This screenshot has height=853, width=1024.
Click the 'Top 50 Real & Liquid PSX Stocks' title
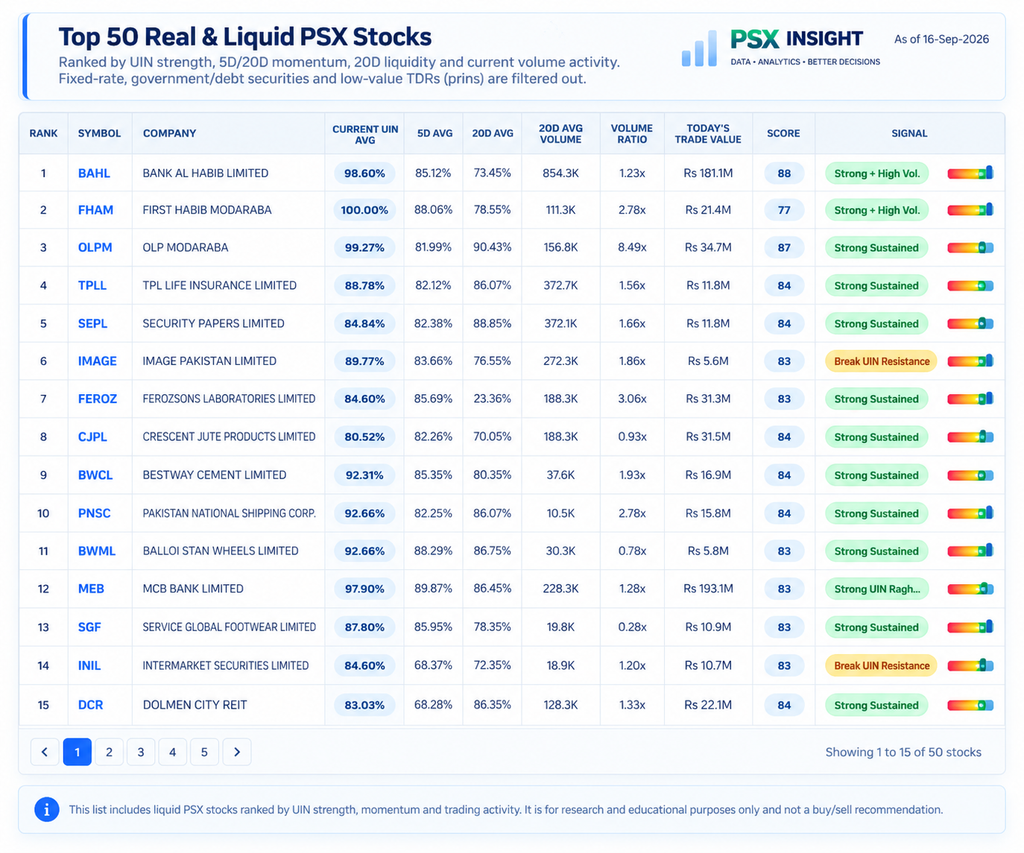[x=245, y=37]
